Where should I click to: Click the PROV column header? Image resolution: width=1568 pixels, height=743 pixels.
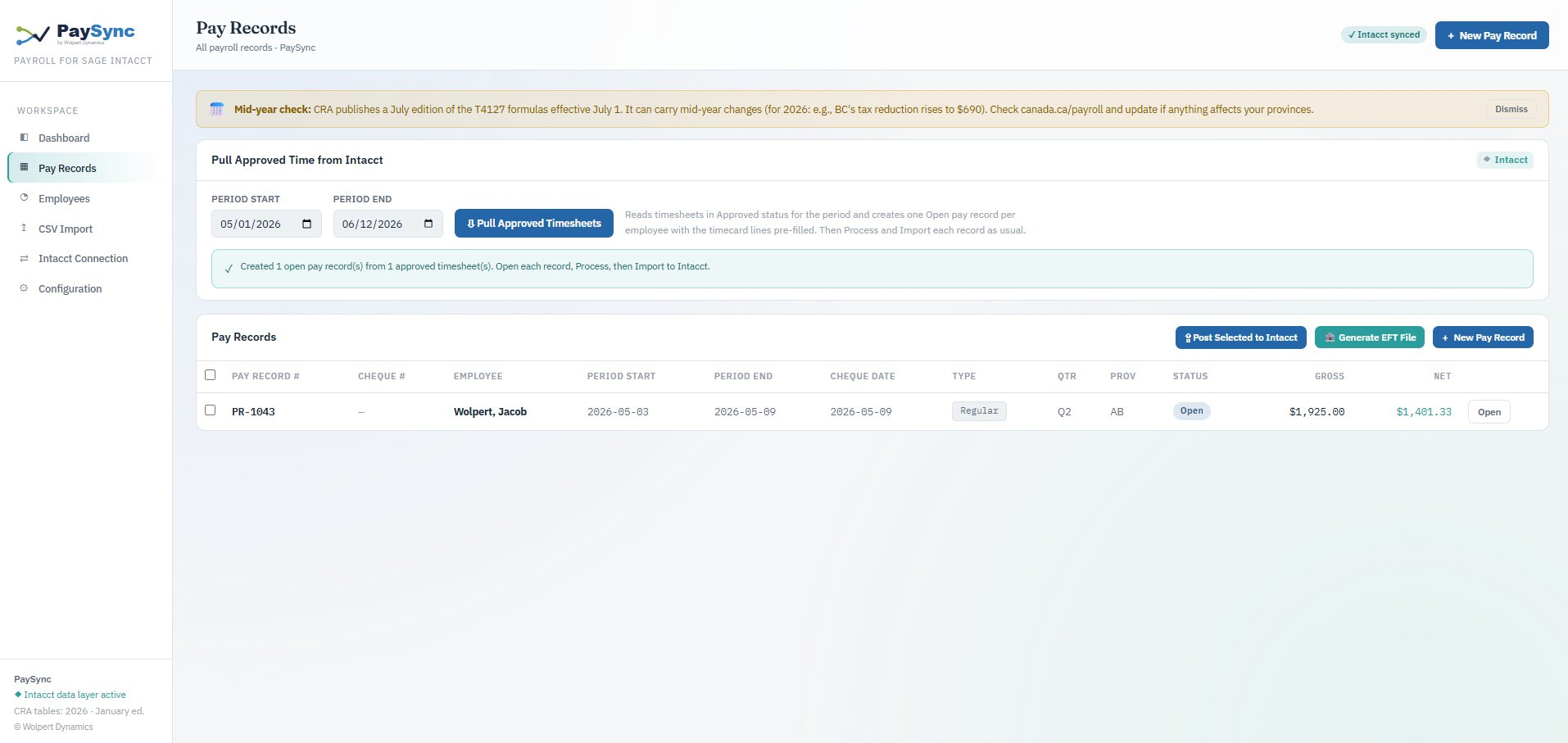coord(1122,376)
